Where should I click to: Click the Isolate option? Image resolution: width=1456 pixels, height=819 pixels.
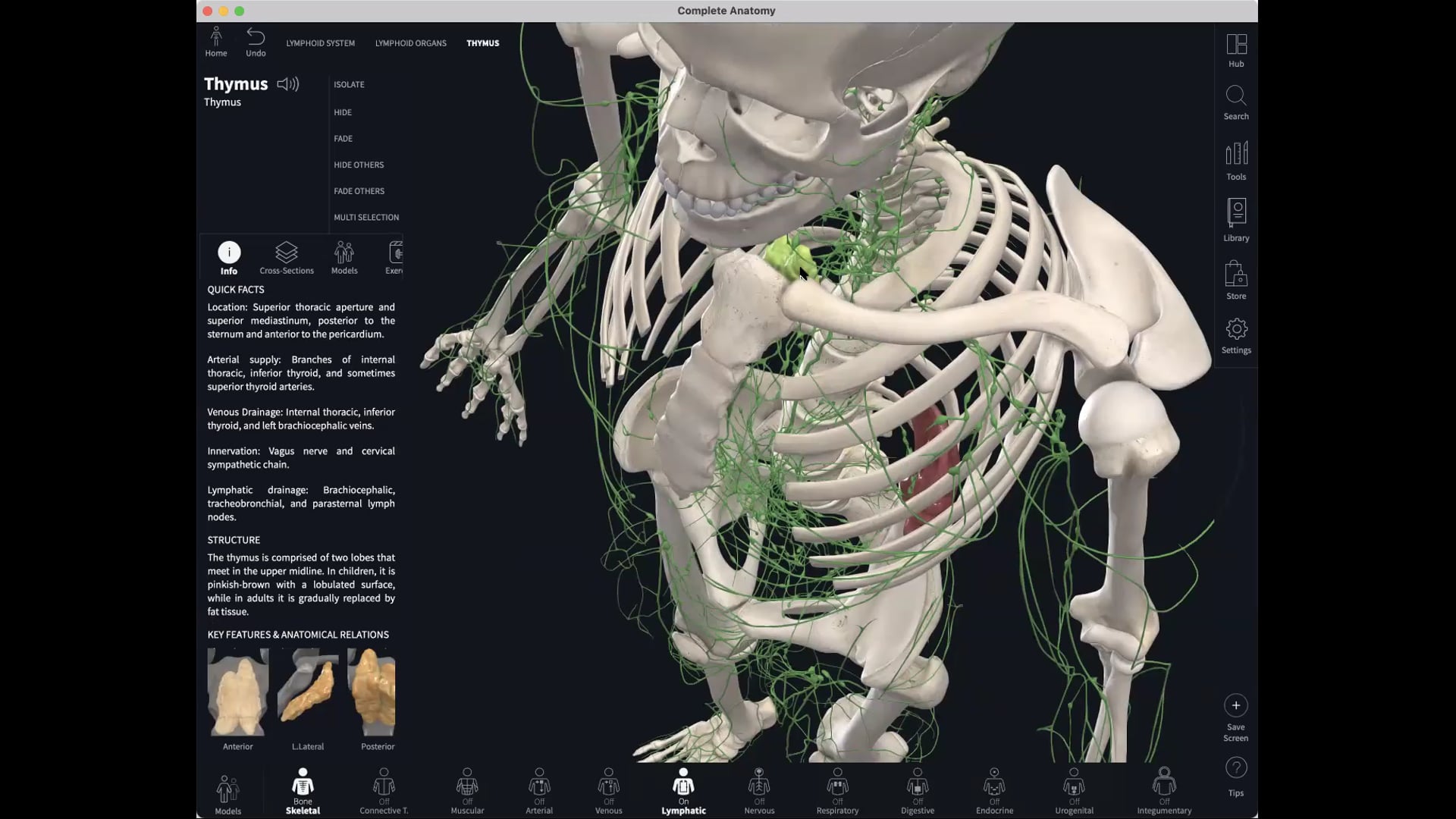(x=349, y=84)
